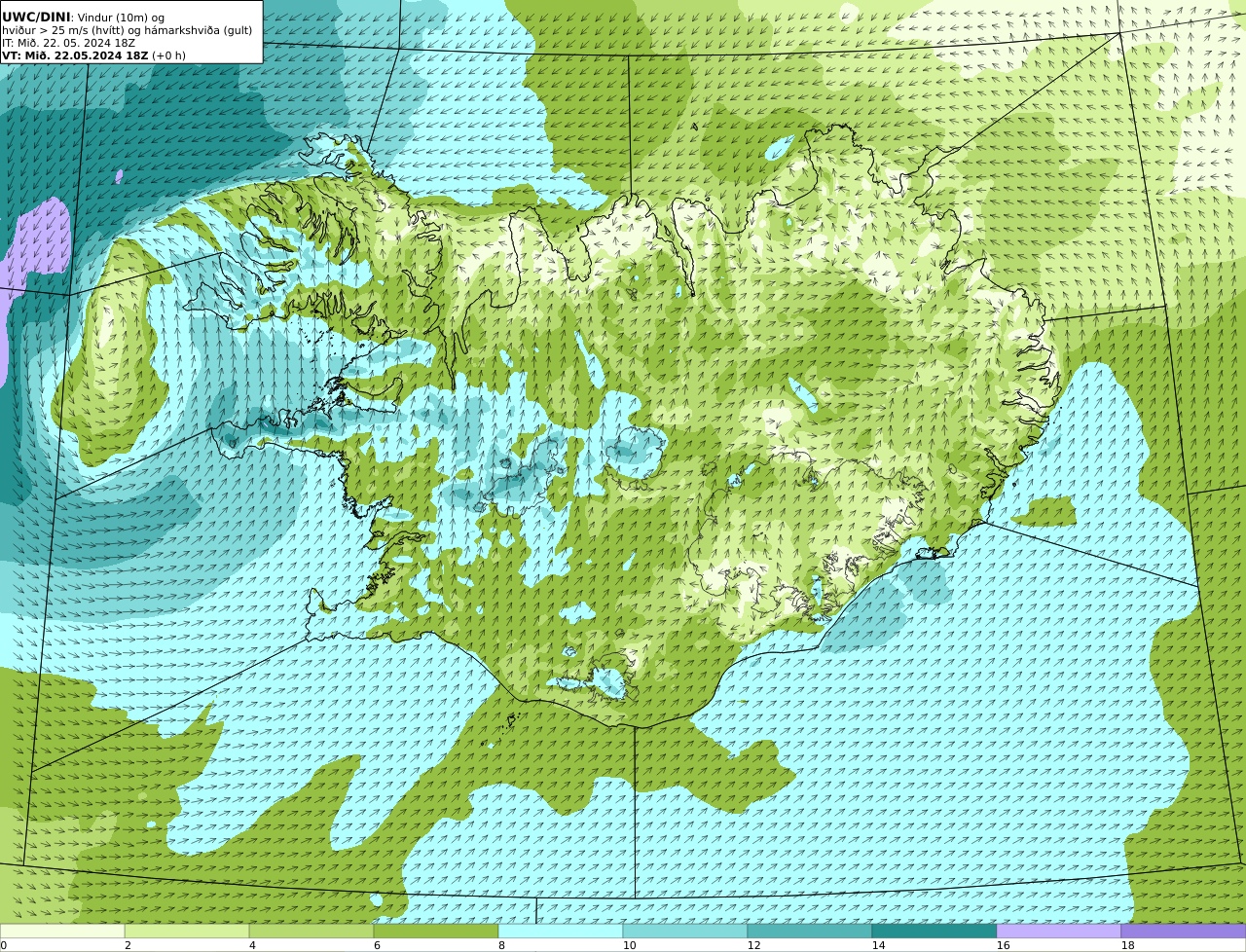Click the '0' tick label on the colorbar
Viewport: 1246px width, 952px height.
click(3, 945)
